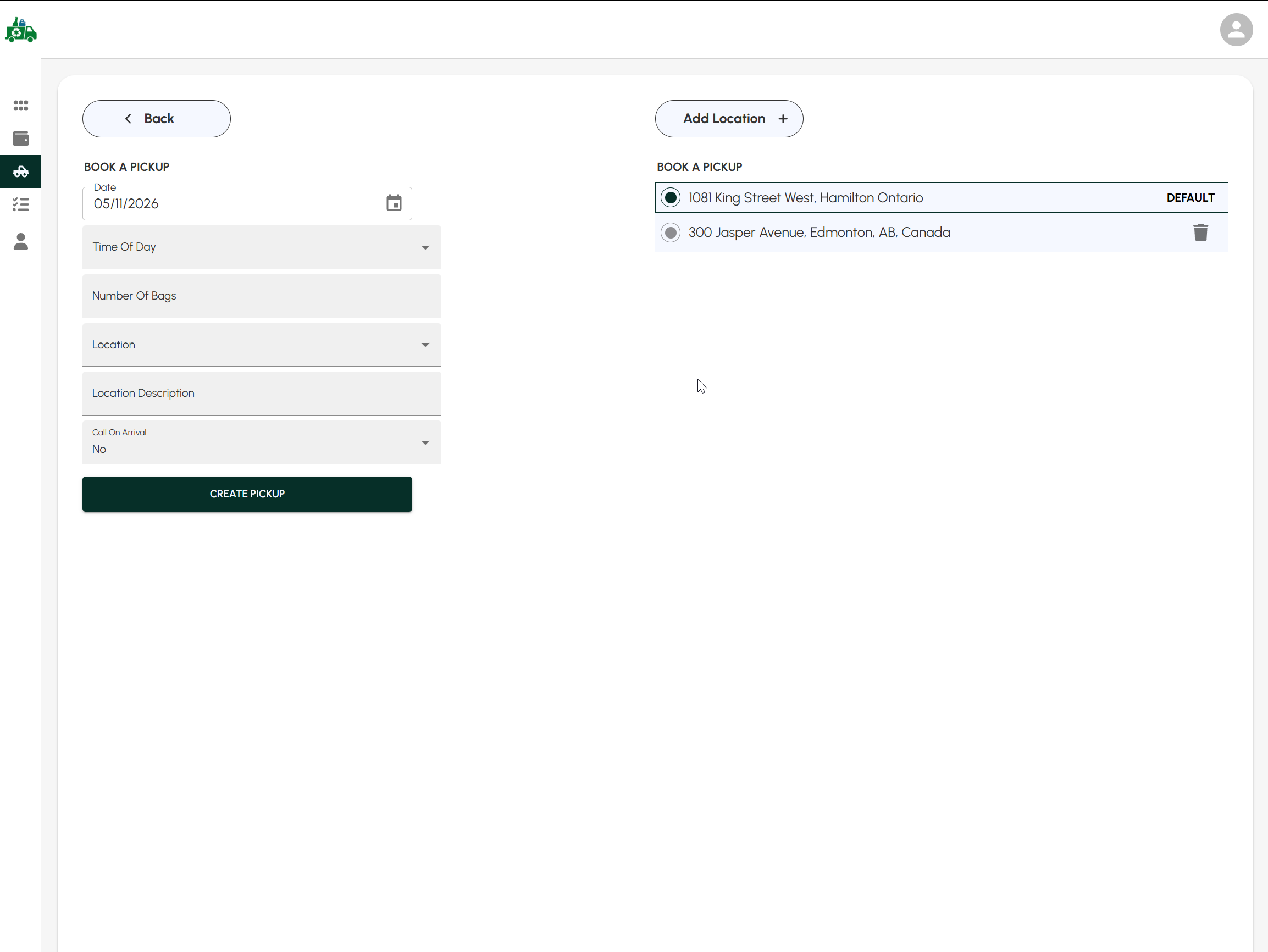Viewport: 1268px width, 952px height.
Task: Expand the Location dropdown
Action: point(262,345)
